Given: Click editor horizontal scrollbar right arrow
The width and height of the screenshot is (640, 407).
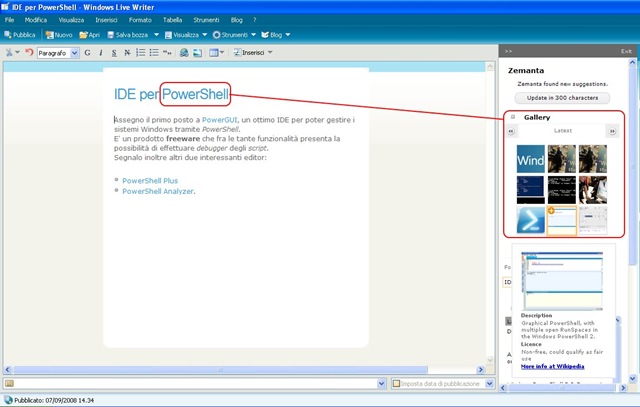Looking at the screenshot, I should click(x=480, y=370).
